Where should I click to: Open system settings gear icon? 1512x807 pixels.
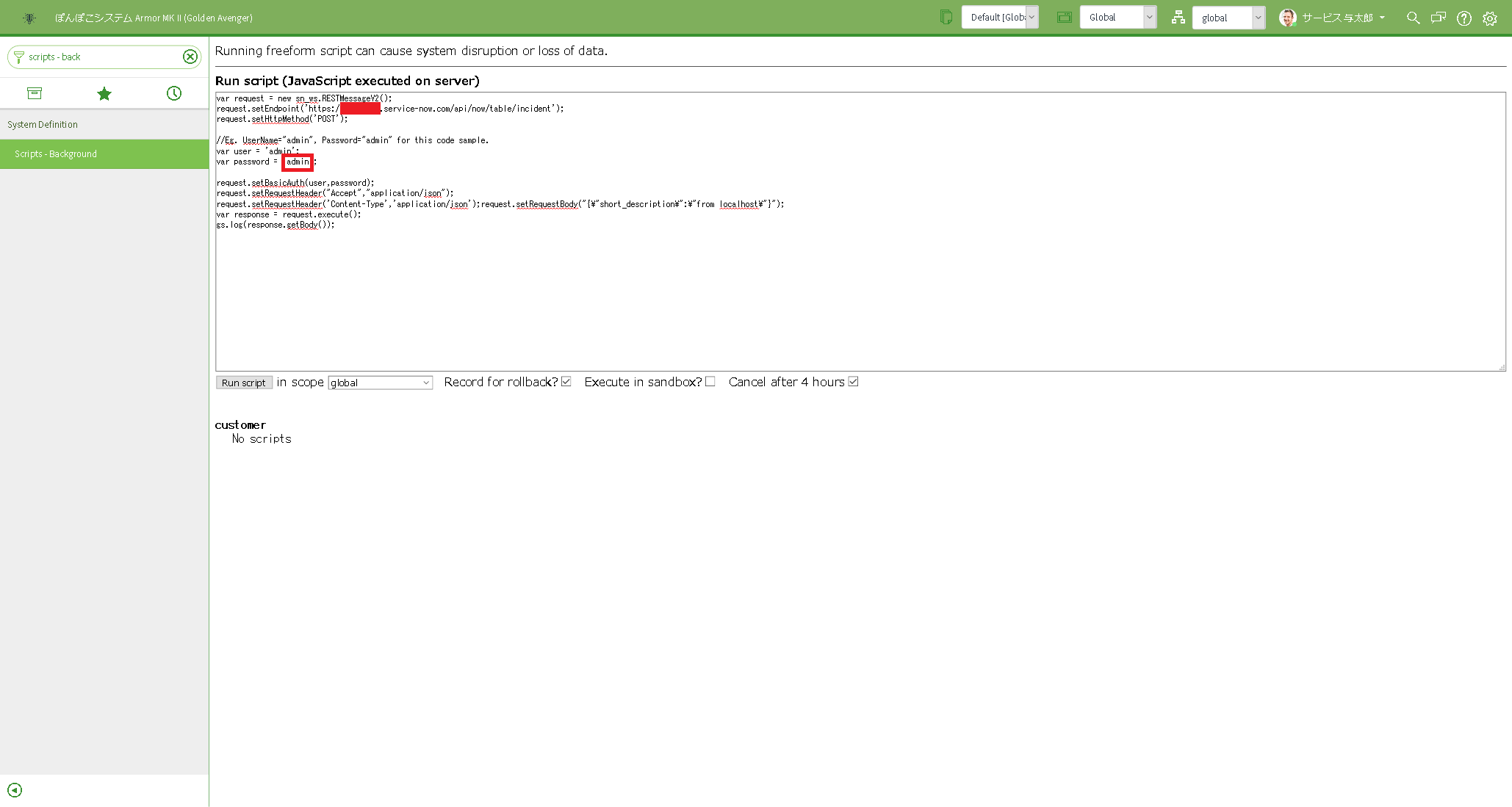pyautogui.click(x=1490, y=18)
